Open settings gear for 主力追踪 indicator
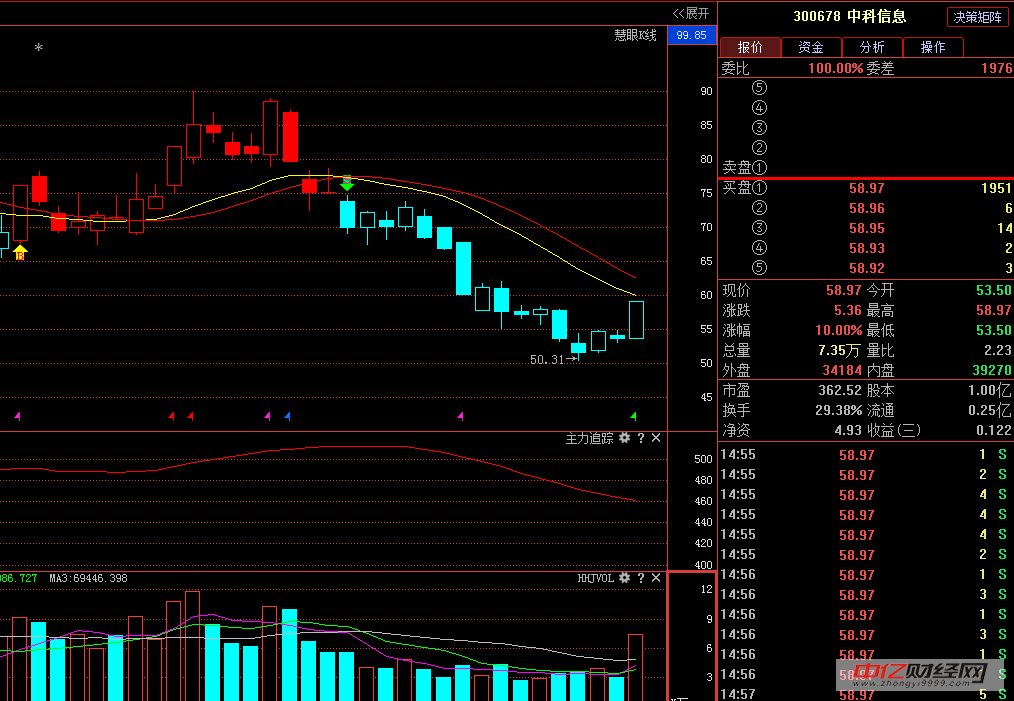Screen dimensions: 1014x701 tap(625, 438)
